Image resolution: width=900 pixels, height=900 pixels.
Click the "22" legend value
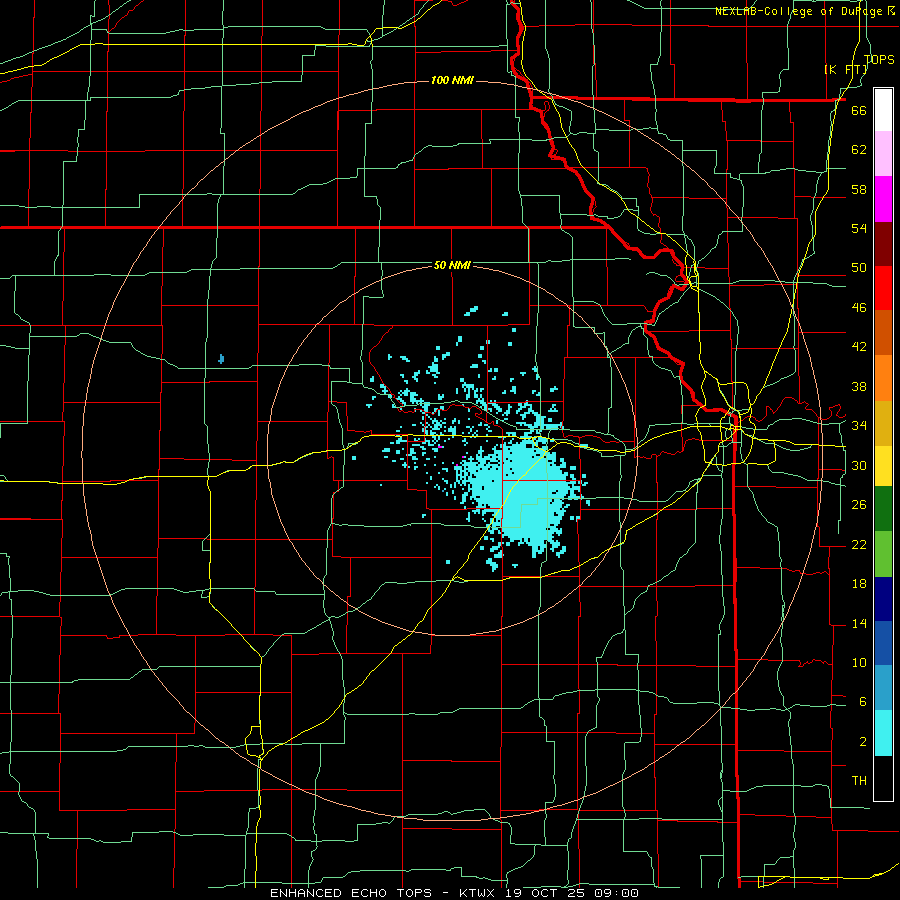(x=859, y=544)
